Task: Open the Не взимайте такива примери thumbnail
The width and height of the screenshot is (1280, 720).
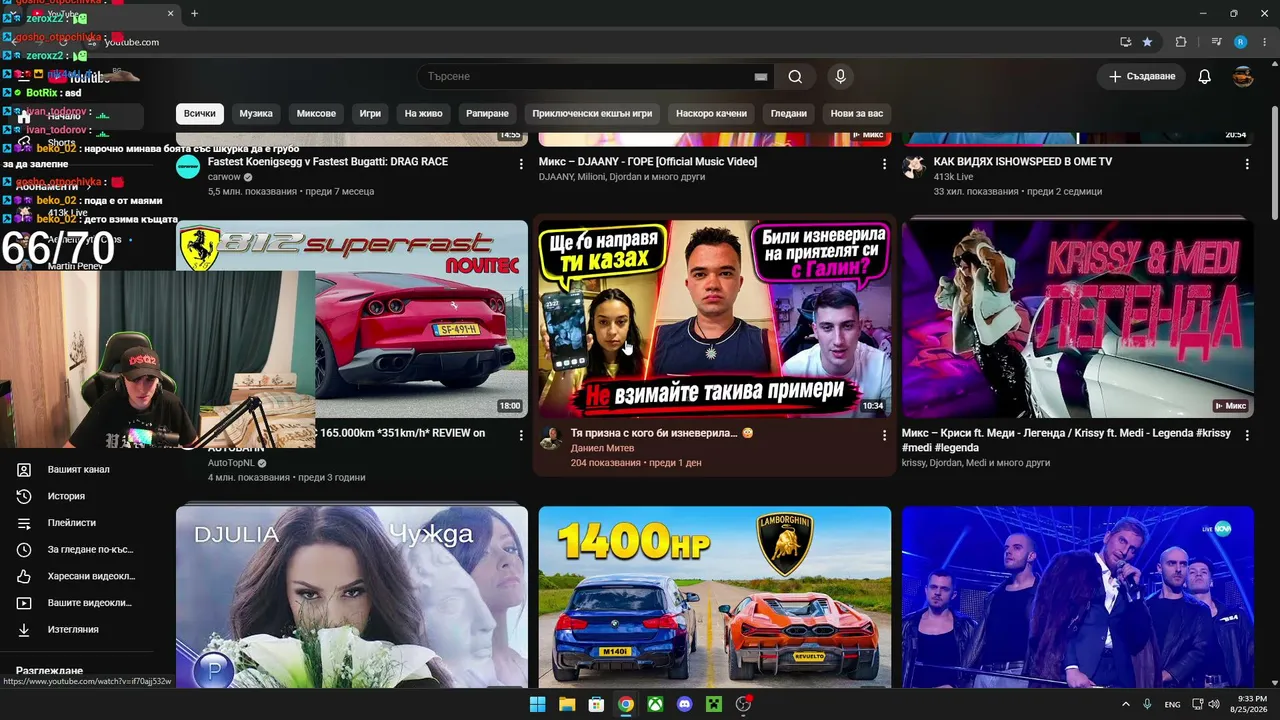Action: point(715,319)
